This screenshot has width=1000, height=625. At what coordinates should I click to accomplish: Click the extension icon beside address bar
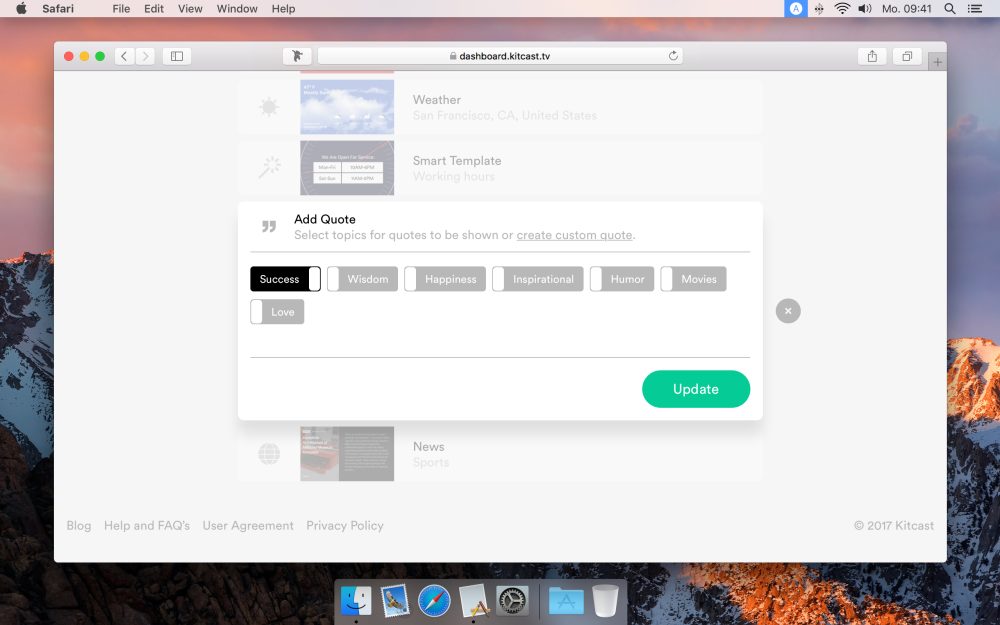click(x=297, y=56)
